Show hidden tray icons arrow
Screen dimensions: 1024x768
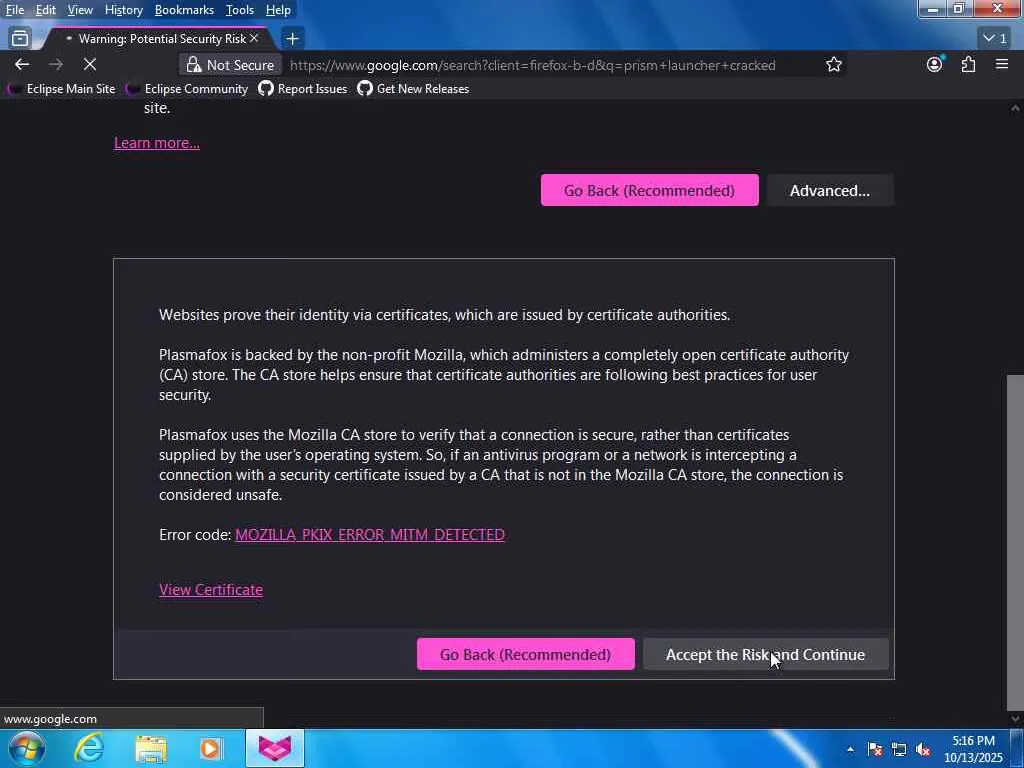[x=850, y=749]
